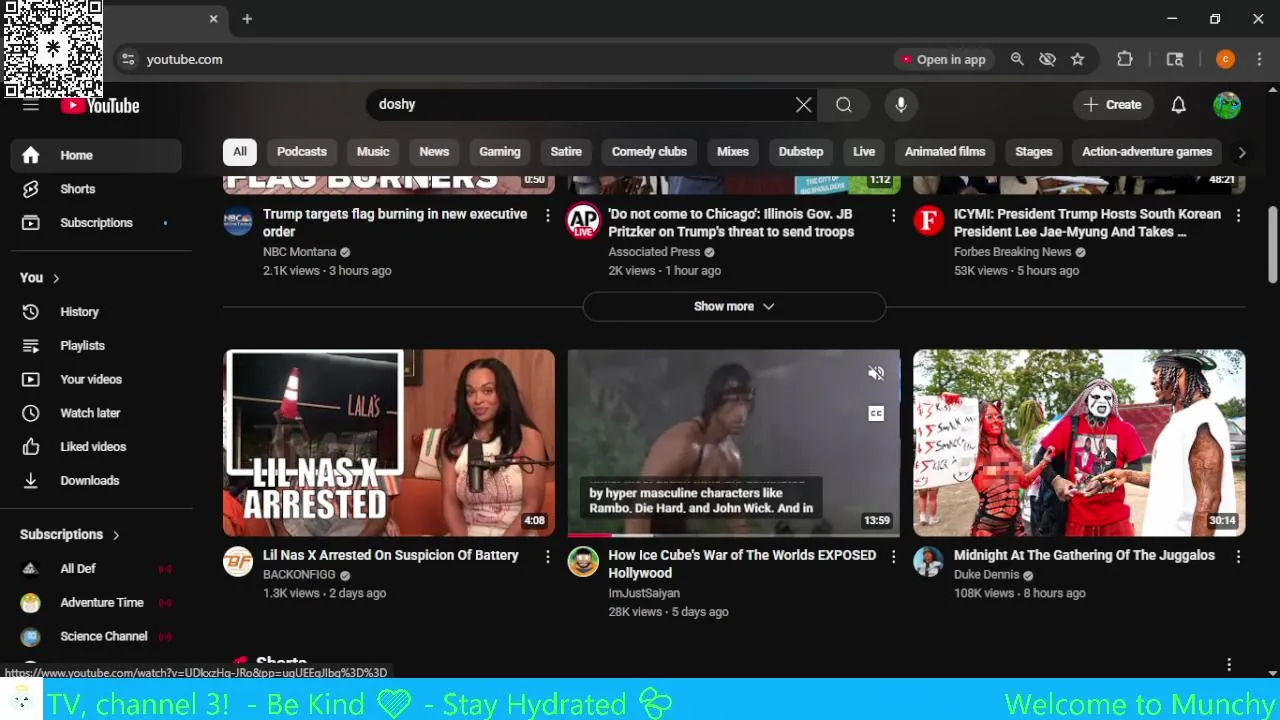This screenshot has height=720, width=1280.
Task: Open 'Midnight At The Gathering Of The Juggalos' title
Action: pos(1084,555)
